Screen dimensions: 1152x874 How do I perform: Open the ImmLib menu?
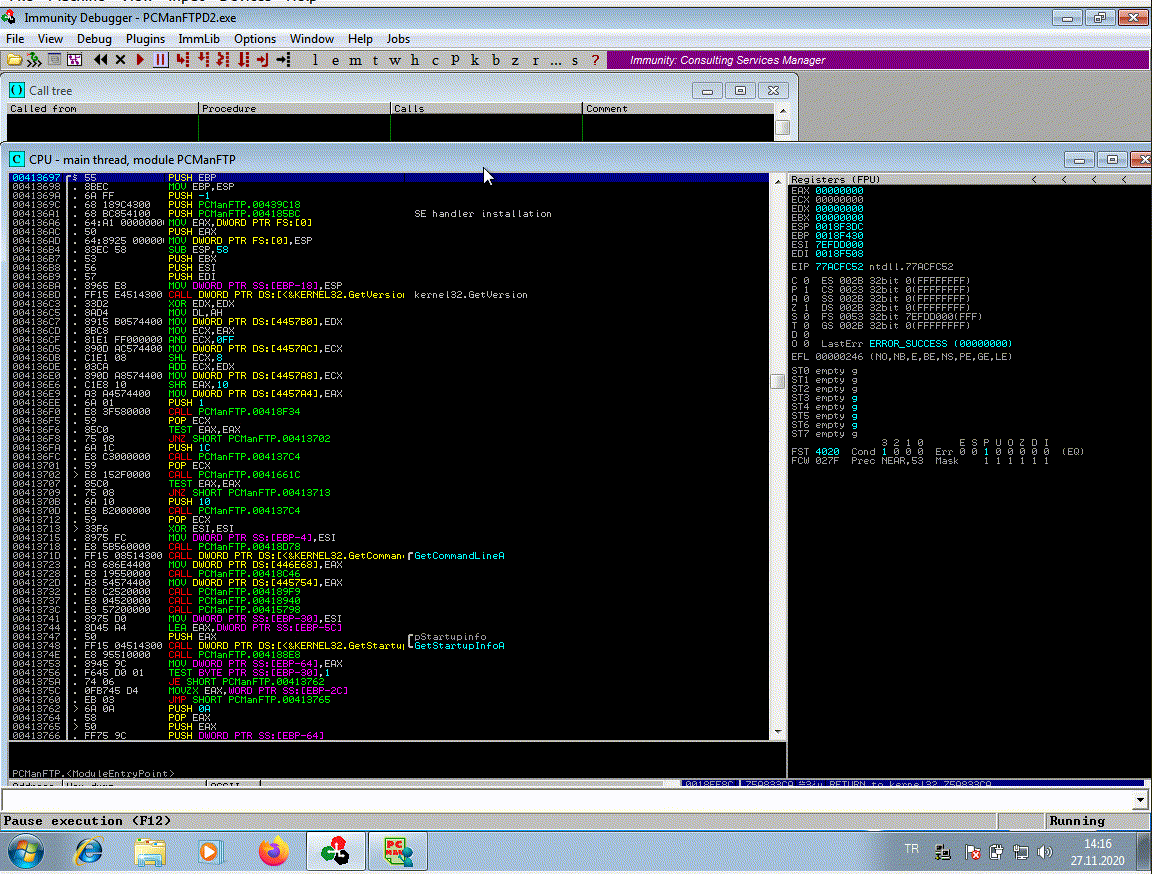pos(199,39)
